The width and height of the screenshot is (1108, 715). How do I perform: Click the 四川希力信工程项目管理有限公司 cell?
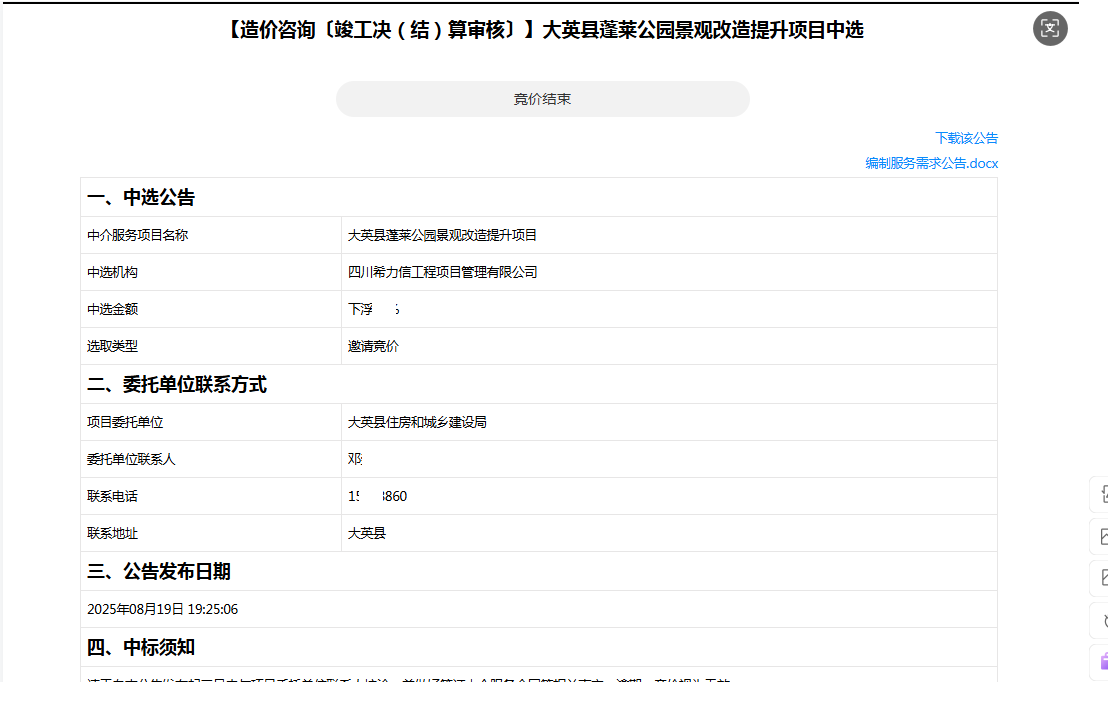point(442,272)
